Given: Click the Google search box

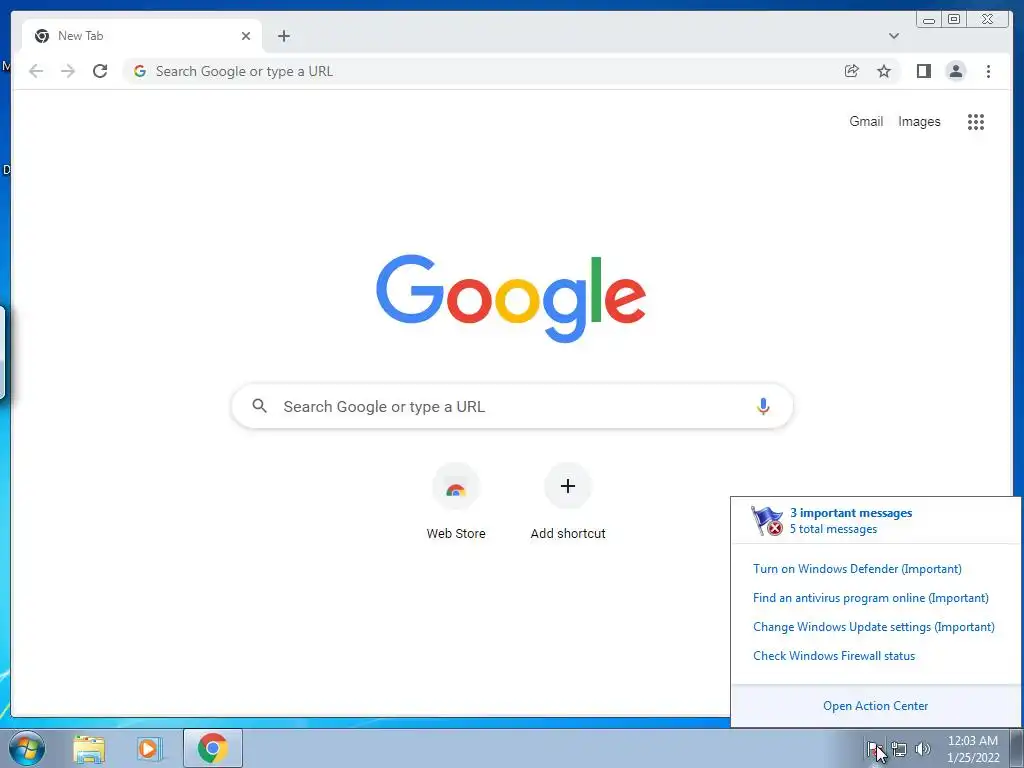Looking at the screenshot, I should click(x=512, y=406).
